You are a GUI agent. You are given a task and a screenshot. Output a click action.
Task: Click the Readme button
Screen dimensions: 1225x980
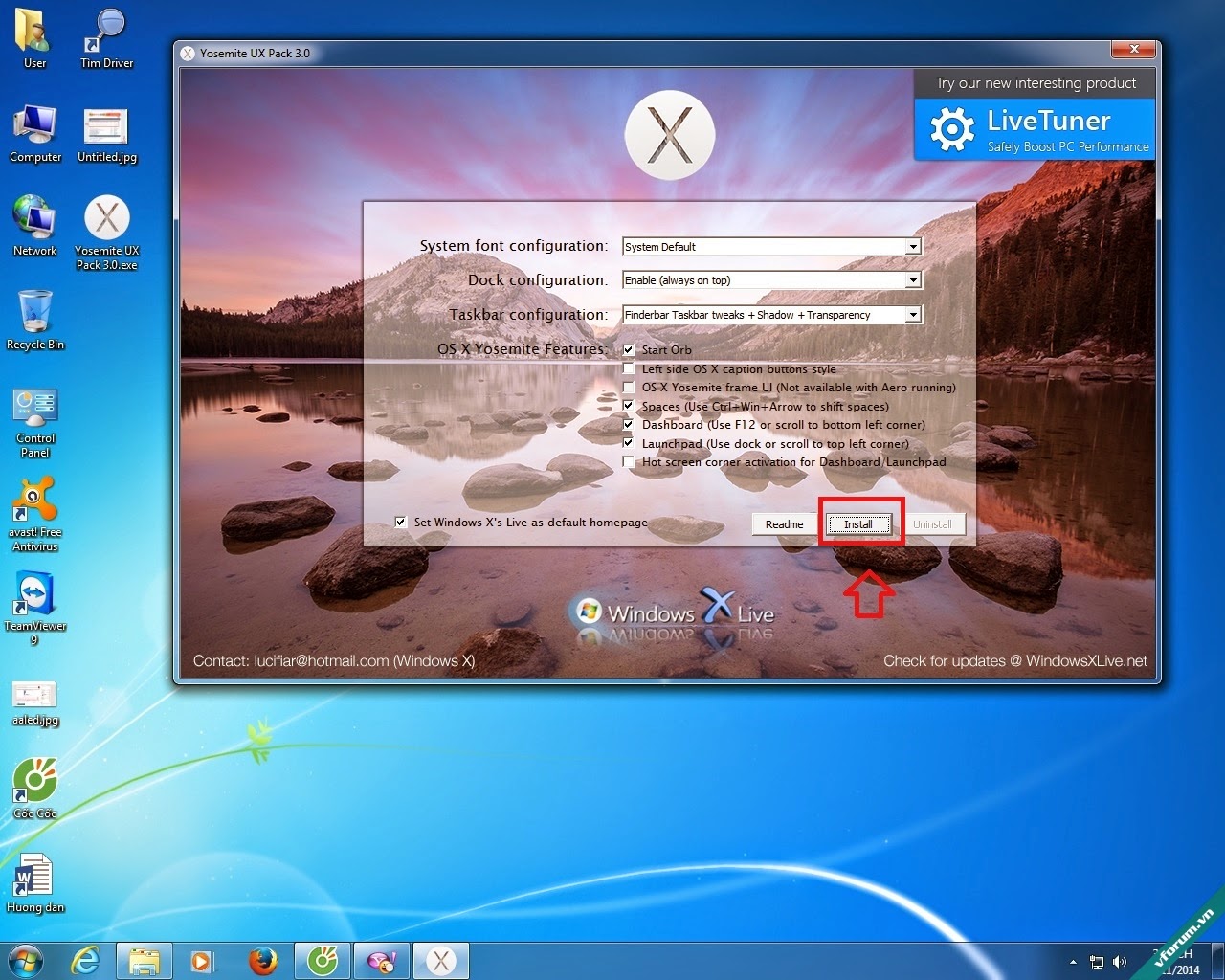pos(784,524)
